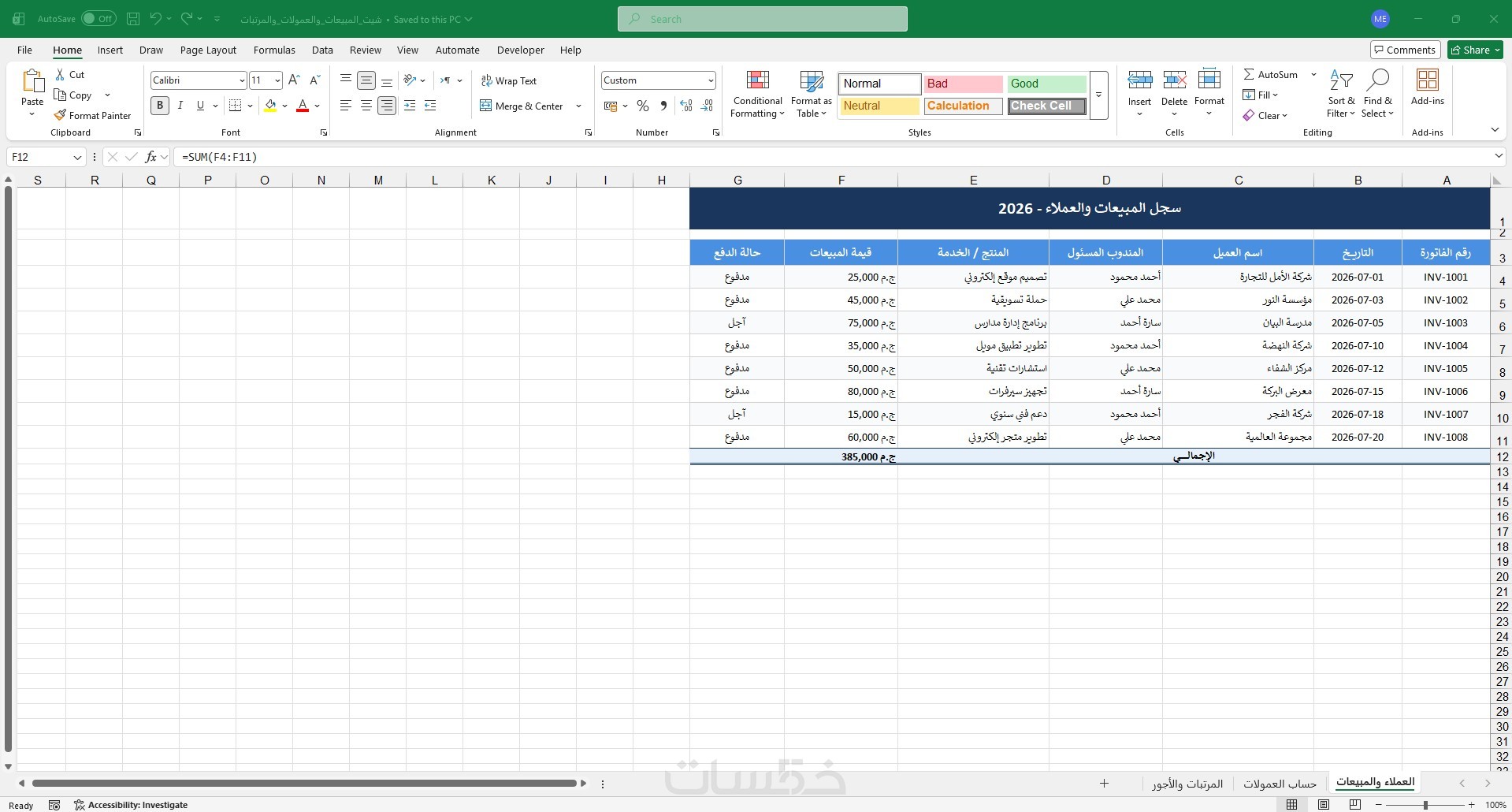
Task: Expand the formula bar
Action: (x=1498, y=157)
